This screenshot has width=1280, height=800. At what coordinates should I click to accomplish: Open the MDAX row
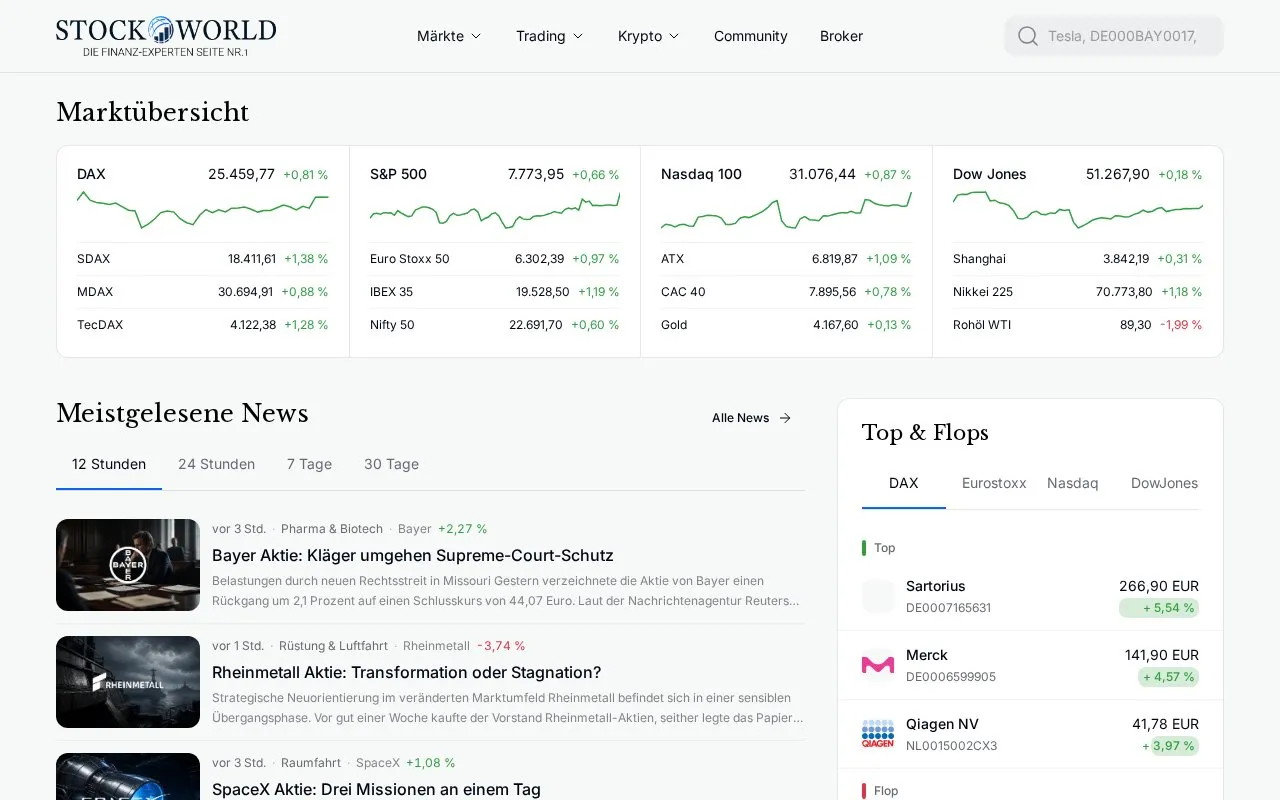pos(203,292)
